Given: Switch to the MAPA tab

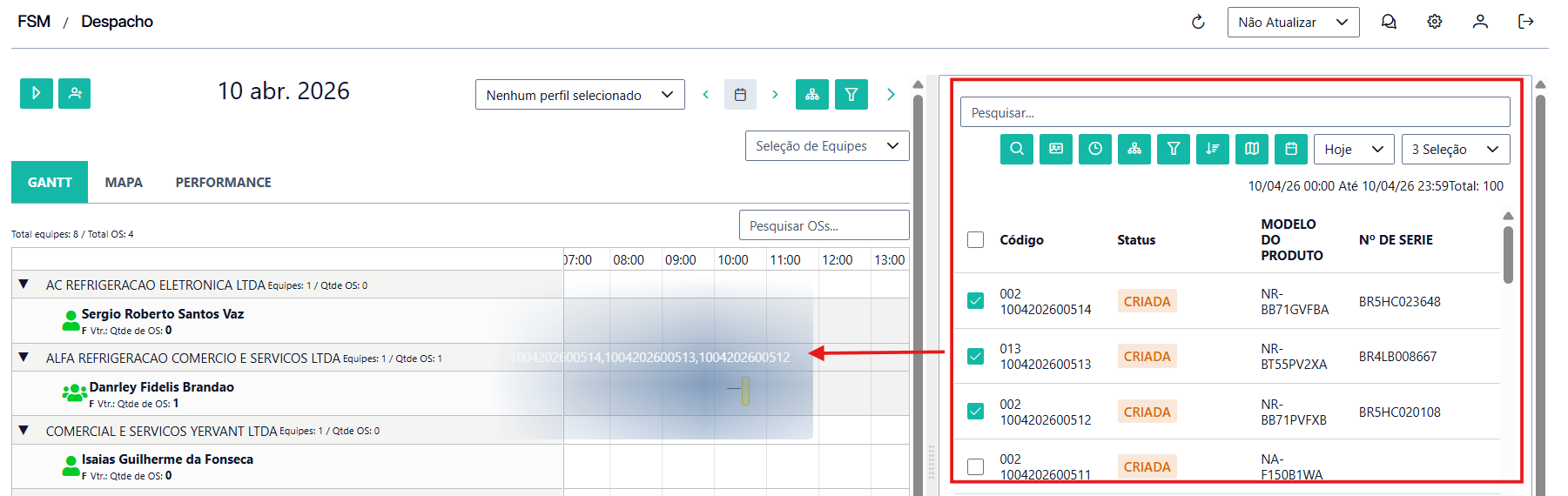Looking at the screenshot, I should (124, 183).
